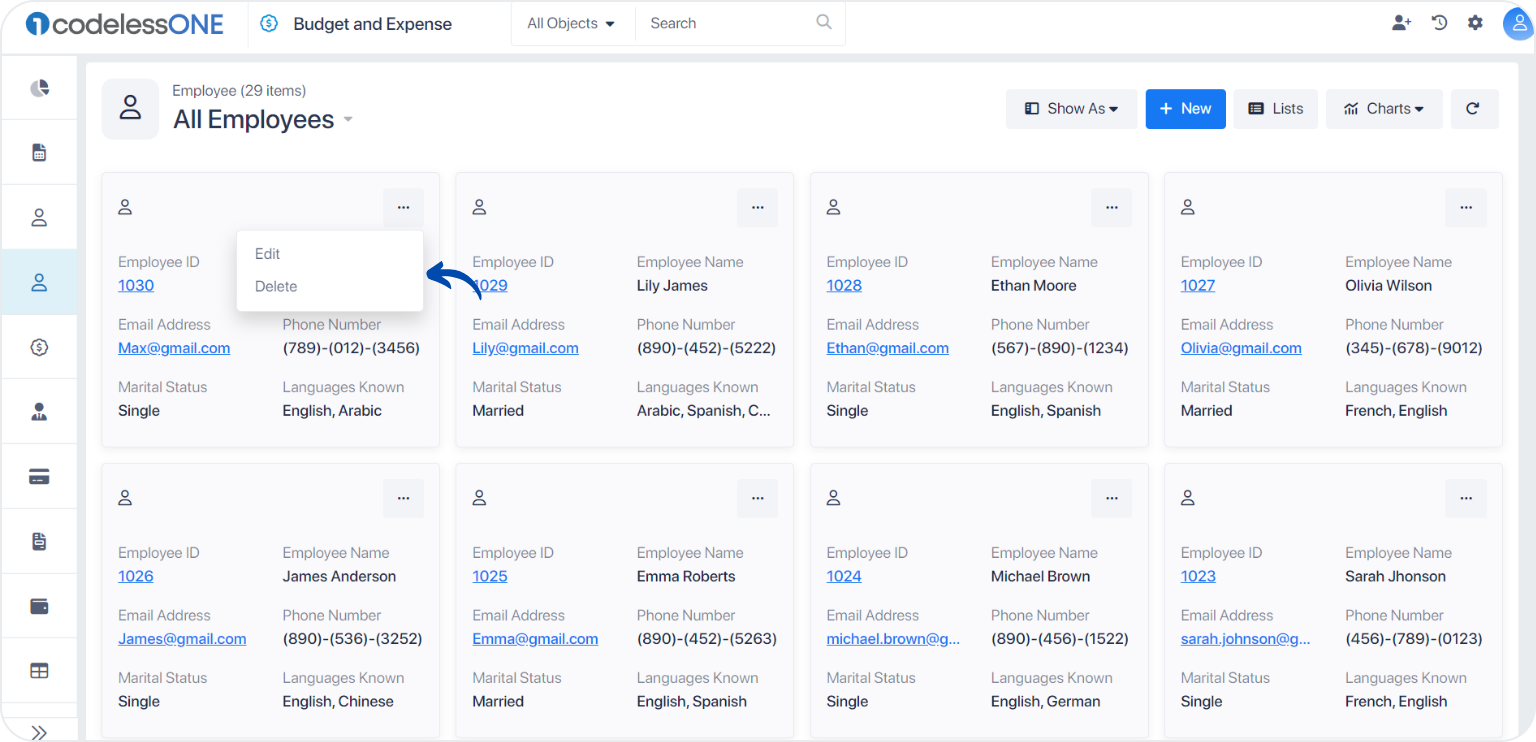Viewport: 1536px width, 742px height.
Task: Open the settings gear icon
Action: 1475,22
